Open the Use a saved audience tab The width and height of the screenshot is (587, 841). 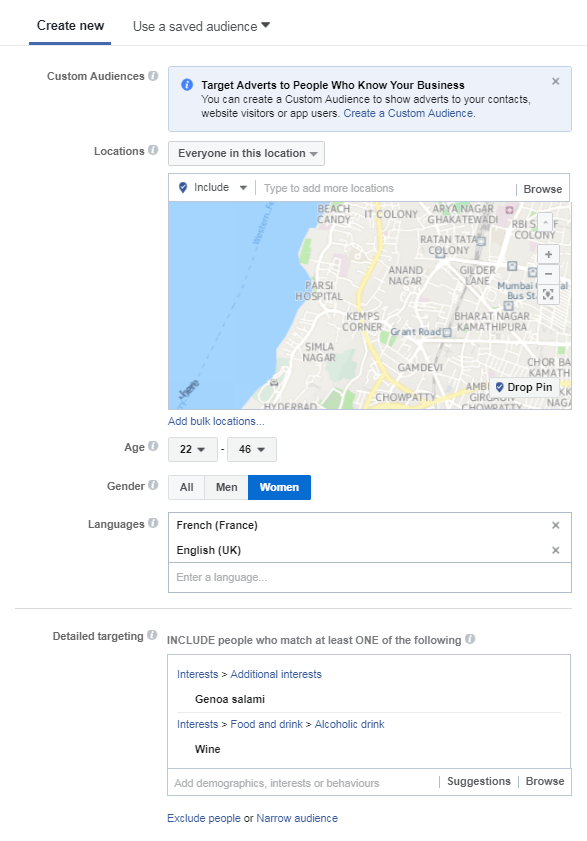click(x=201, y=26)
